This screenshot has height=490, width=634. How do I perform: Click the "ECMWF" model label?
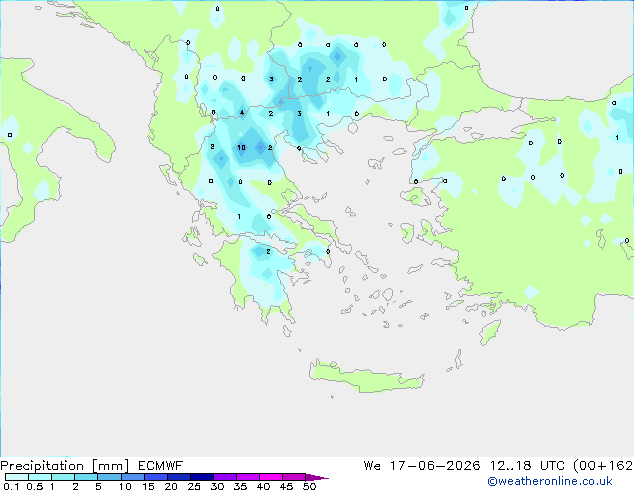click(x=161, y=466)
